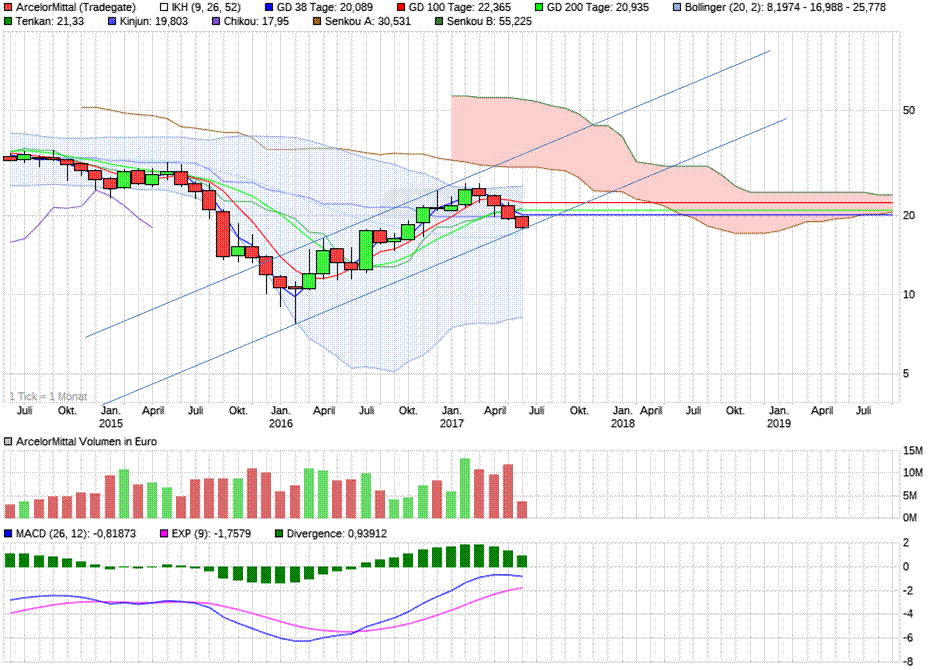Viewport: 942px width, 670px height.
Task: Click the ArcelorMittal (Tradegate) red legend icon
Action: (9, 7)
